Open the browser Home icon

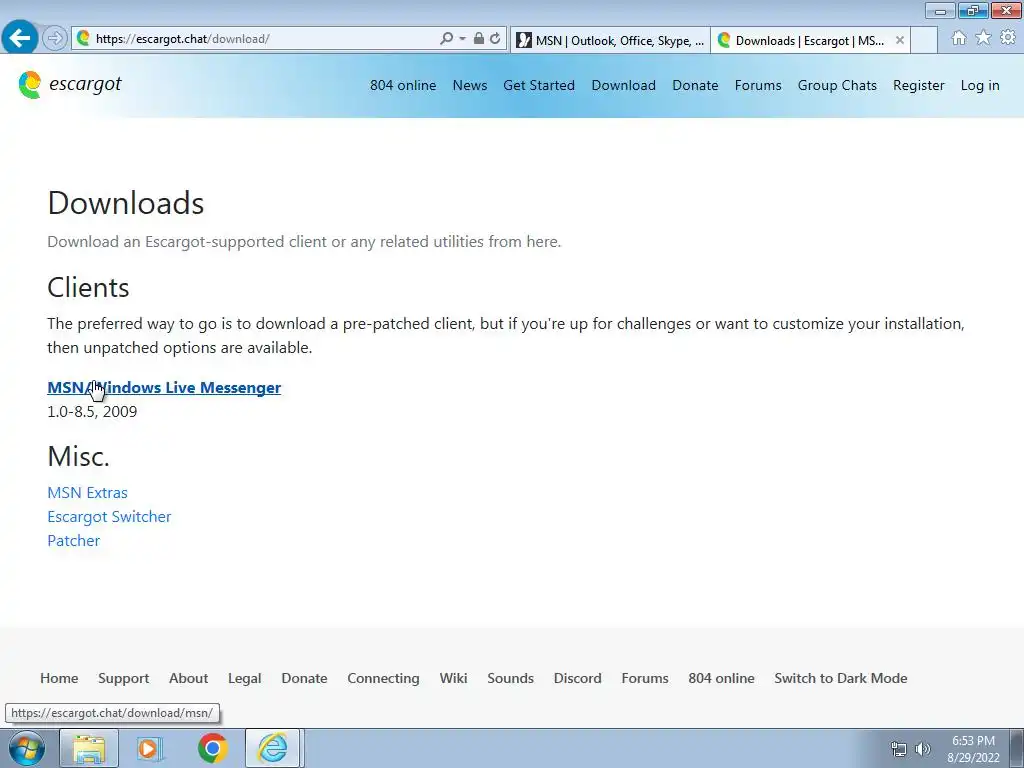click(x=959, y=38)
